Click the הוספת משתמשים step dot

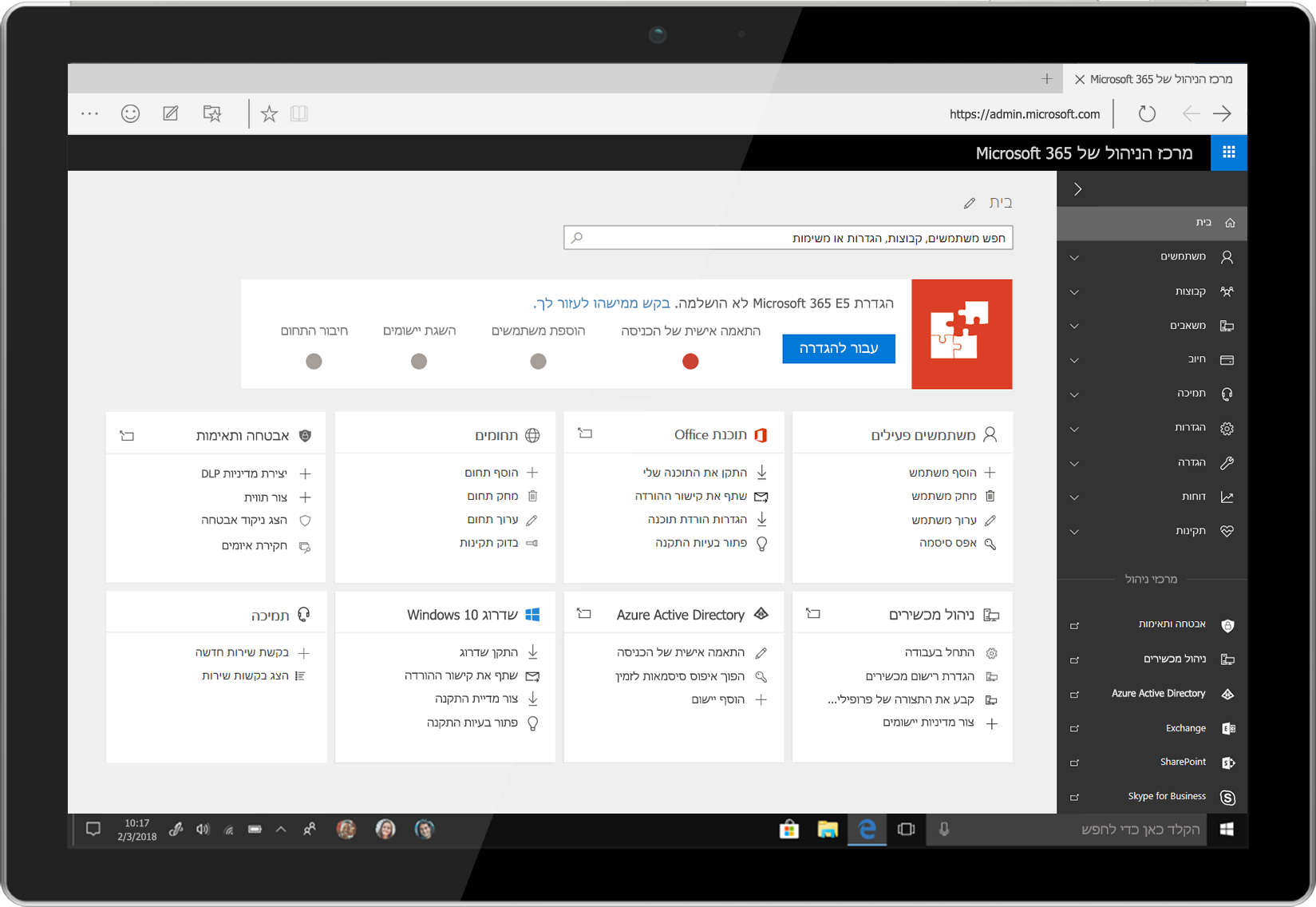click(539, 362)
